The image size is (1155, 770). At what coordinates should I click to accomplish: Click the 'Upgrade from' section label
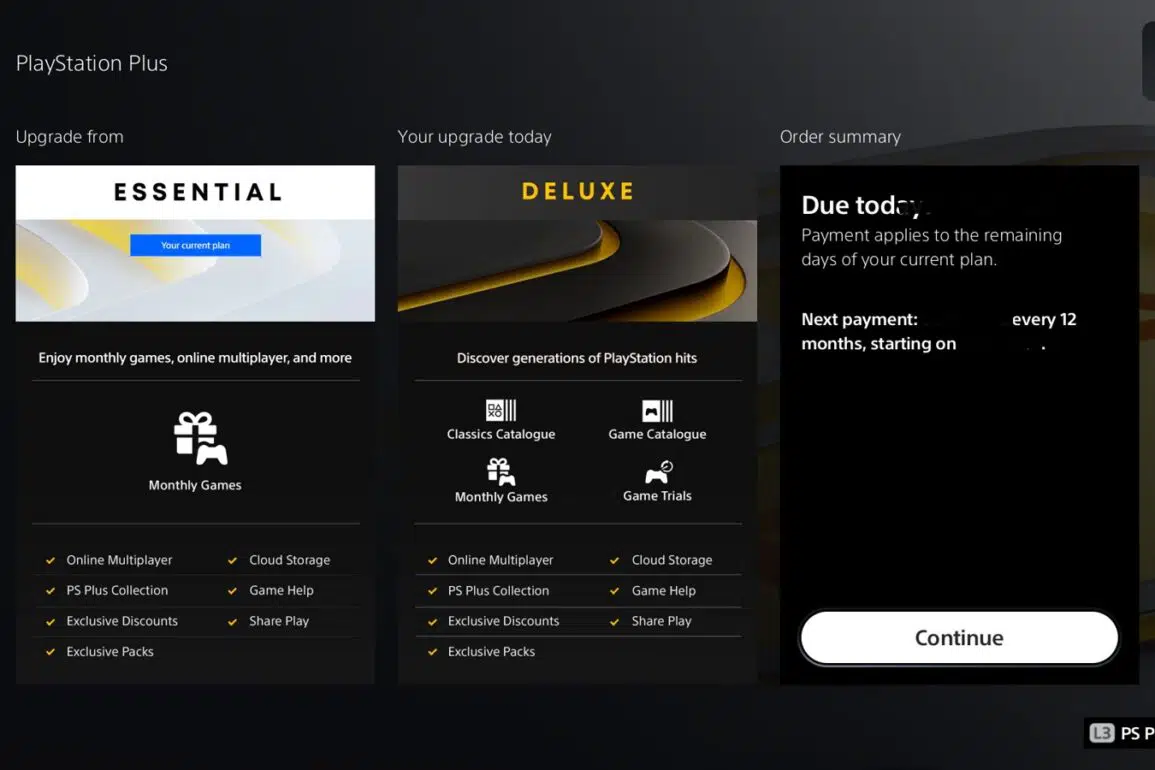[70, 137]
